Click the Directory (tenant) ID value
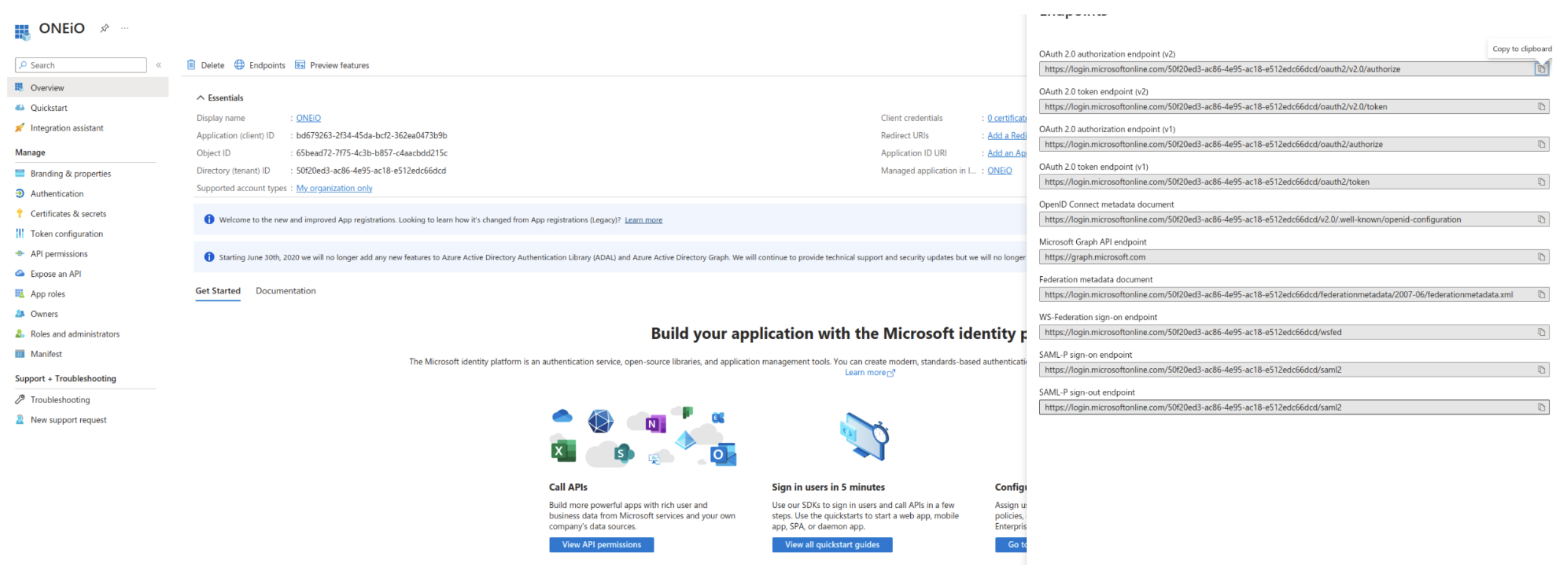 click(x=371, y=171)
